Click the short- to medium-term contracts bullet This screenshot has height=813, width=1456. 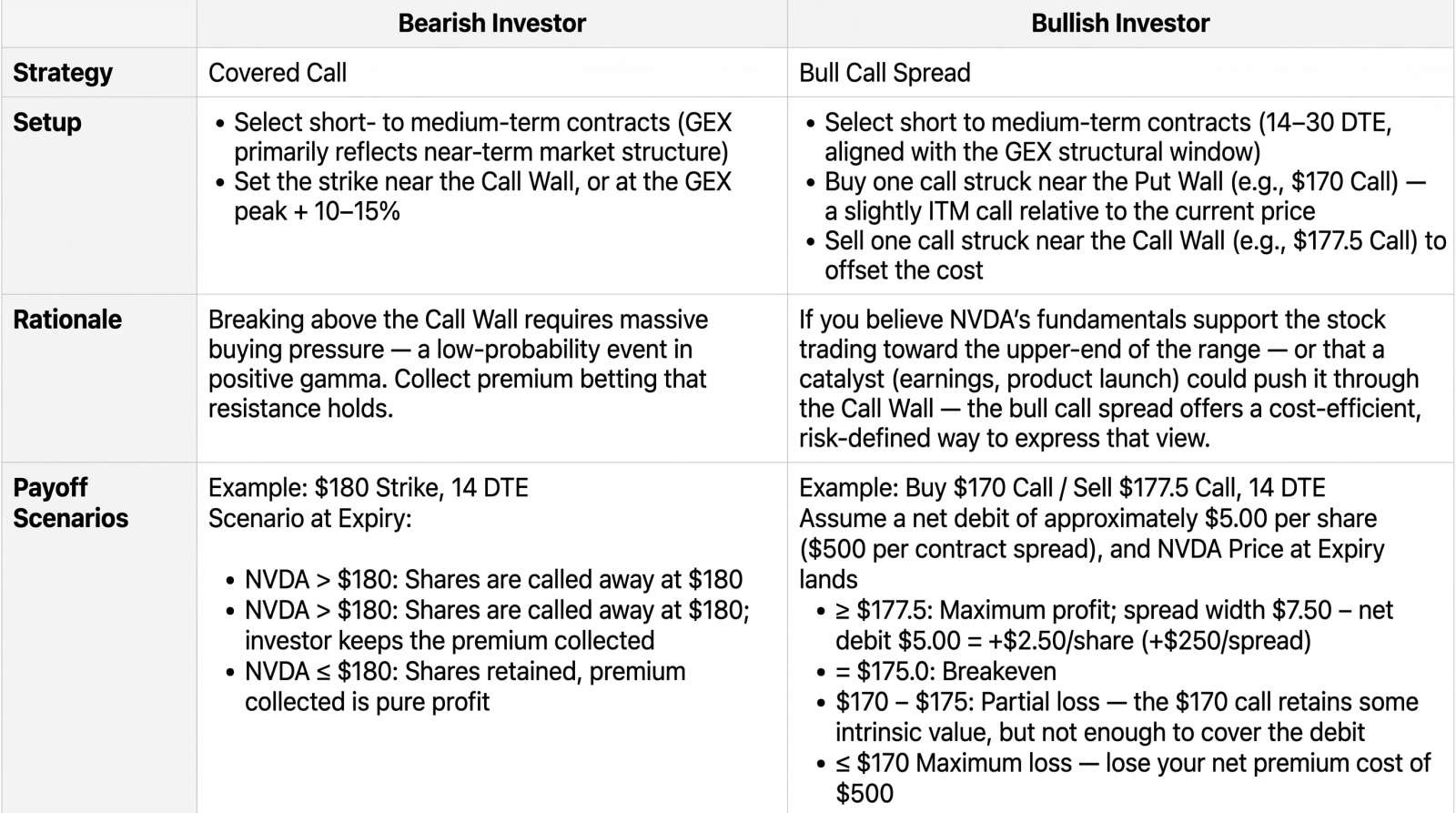click(473, 137)
